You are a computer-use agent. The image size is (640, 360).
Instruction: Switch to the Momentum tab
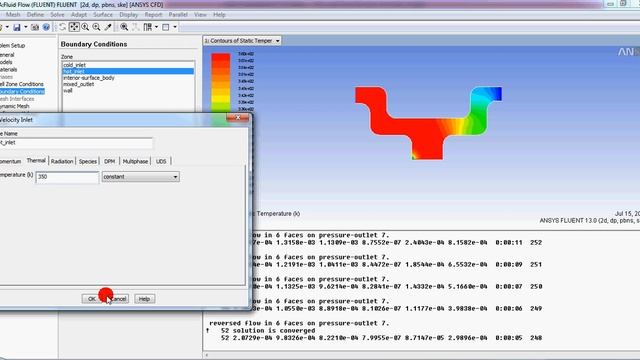tap(11, 161)
